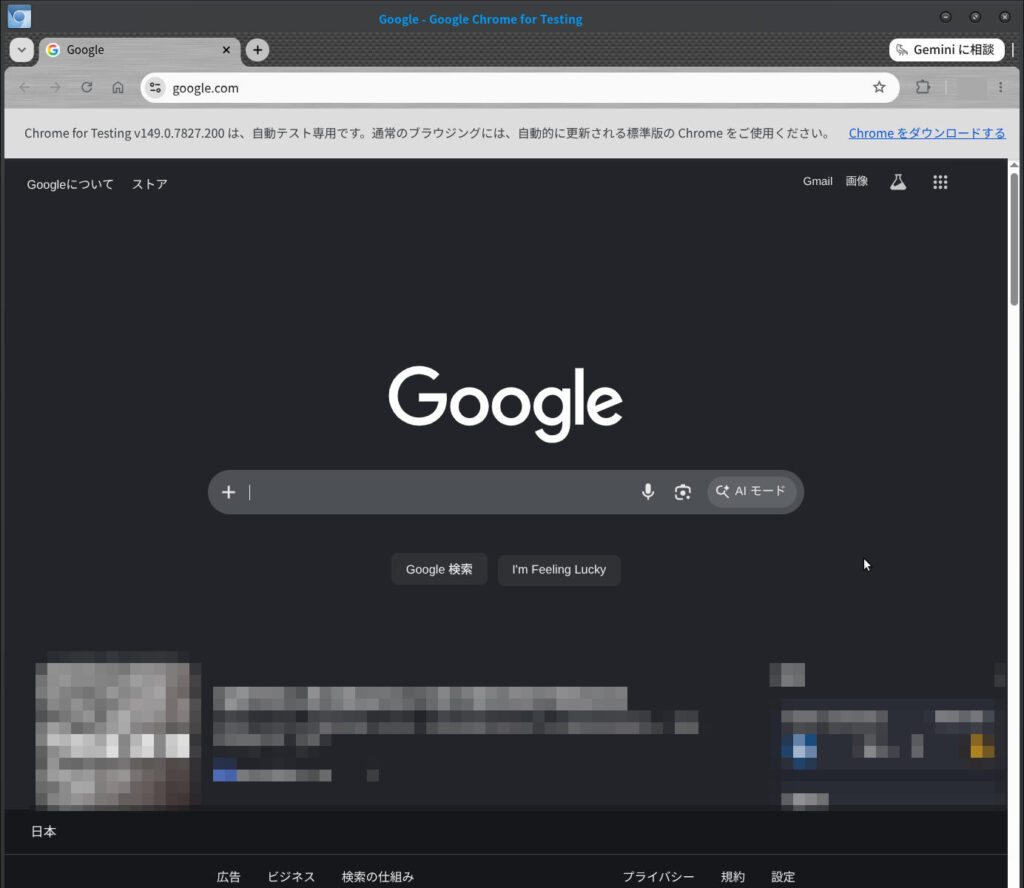Click I'm Feeling Lucky
Image resolution: width=1024 pixels, height=888 pixels.
point(559,569)
